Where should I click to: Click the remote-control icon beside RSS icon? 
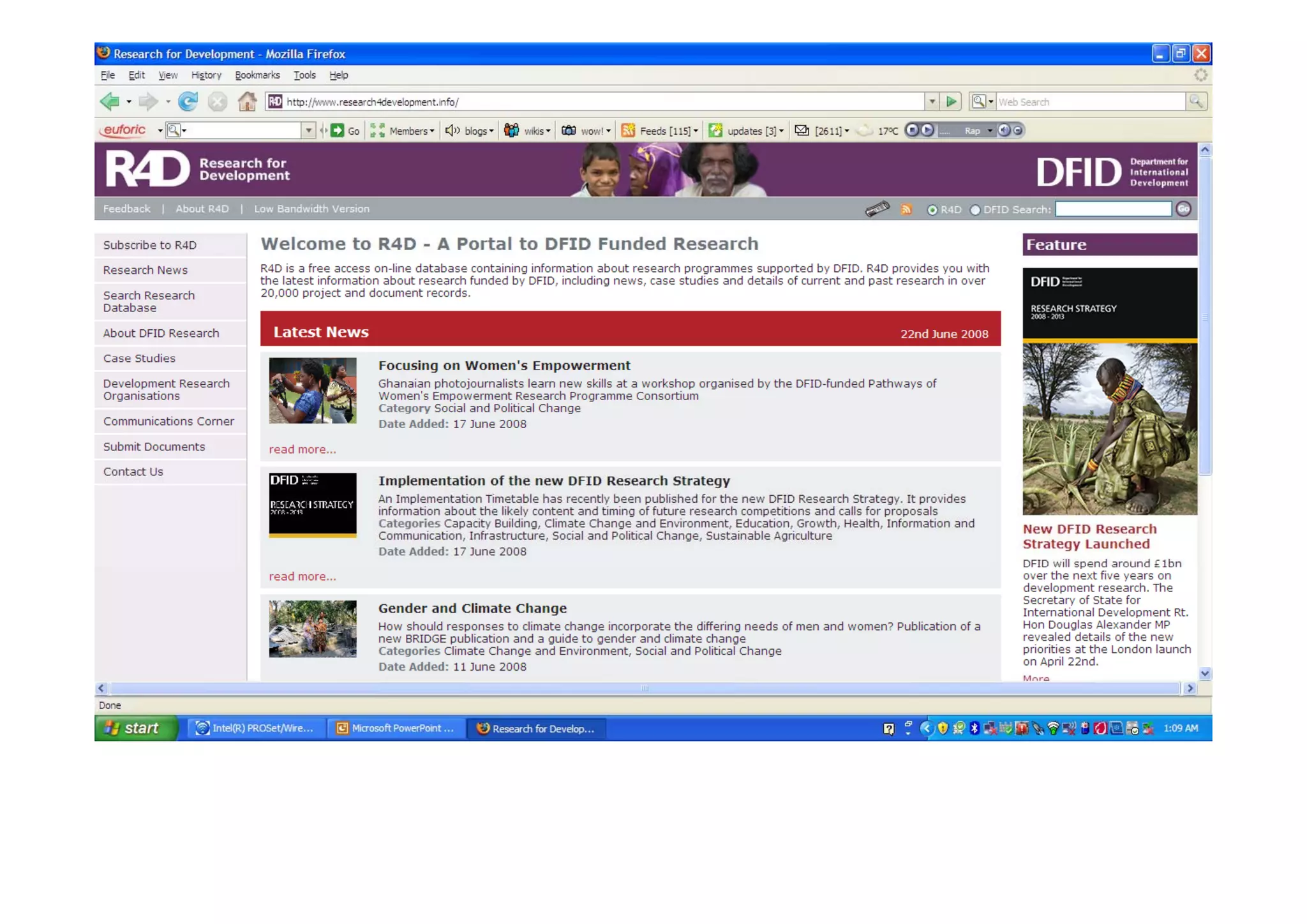878,209
